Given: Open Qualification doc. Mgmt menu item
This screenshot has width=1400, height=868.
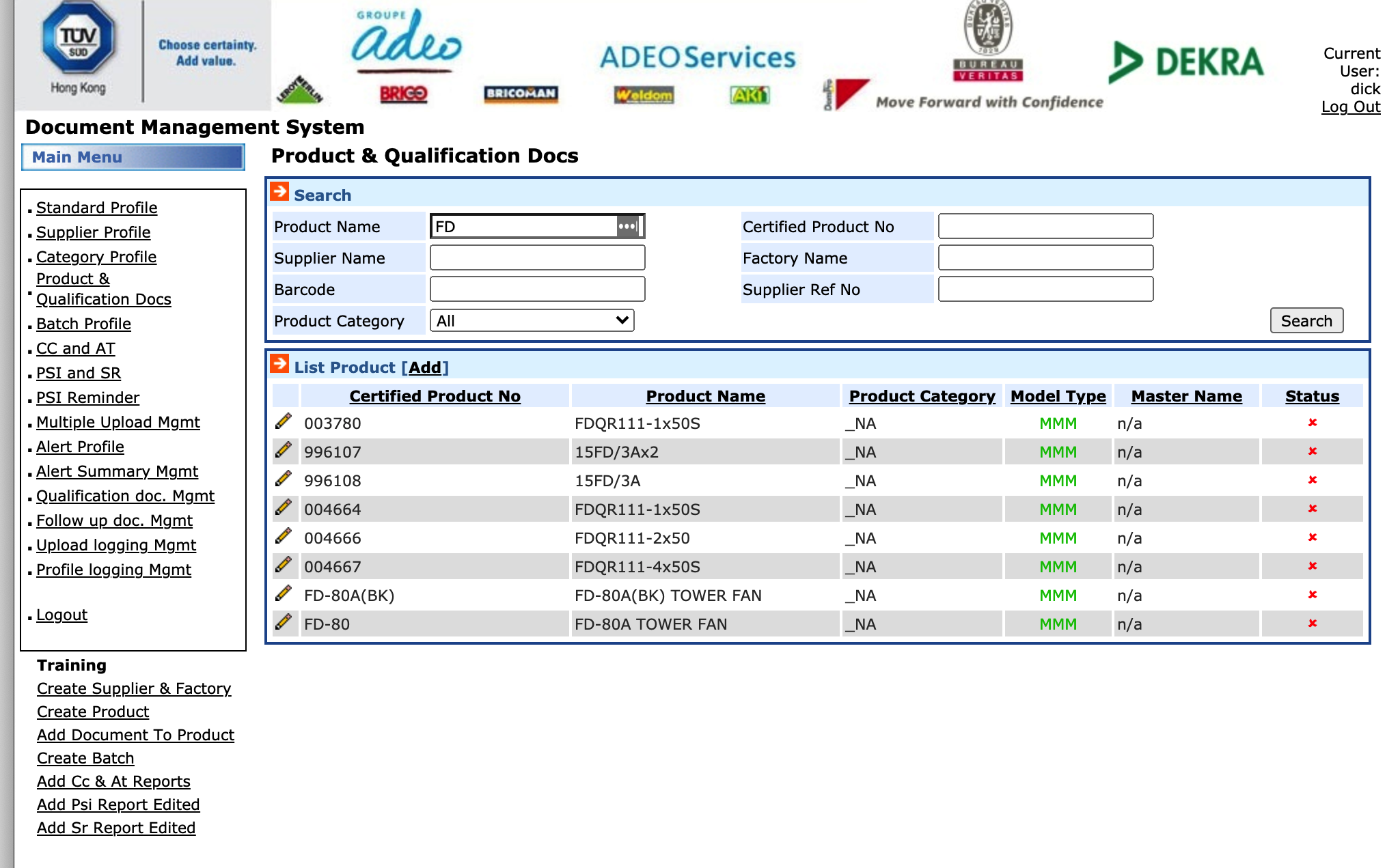Looking at the screenshot, I should pos(125,496).
